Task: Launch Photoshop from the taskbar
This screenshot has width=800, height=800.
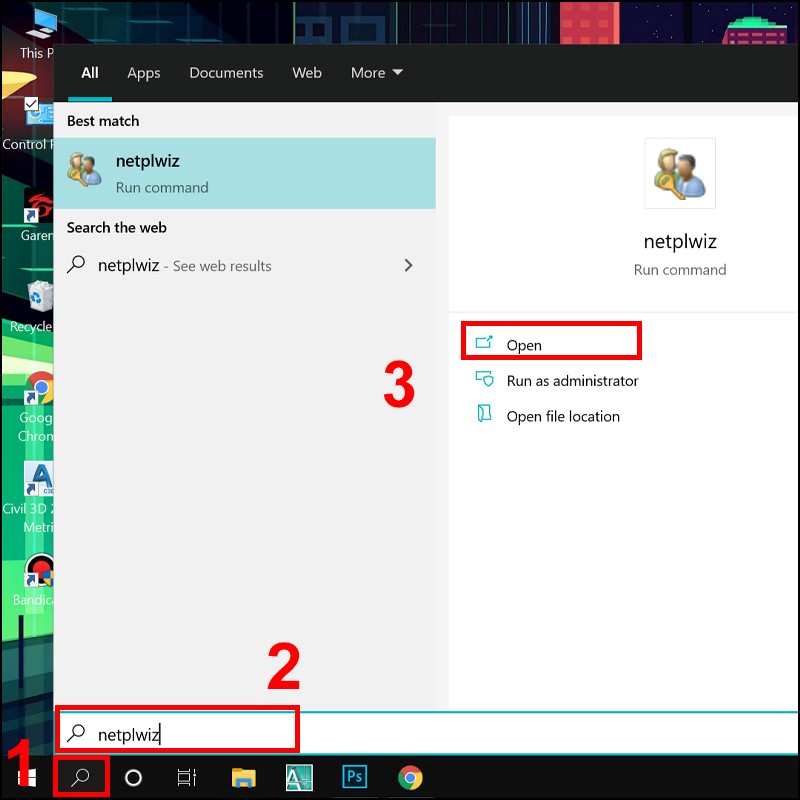Action: [355, 777]
